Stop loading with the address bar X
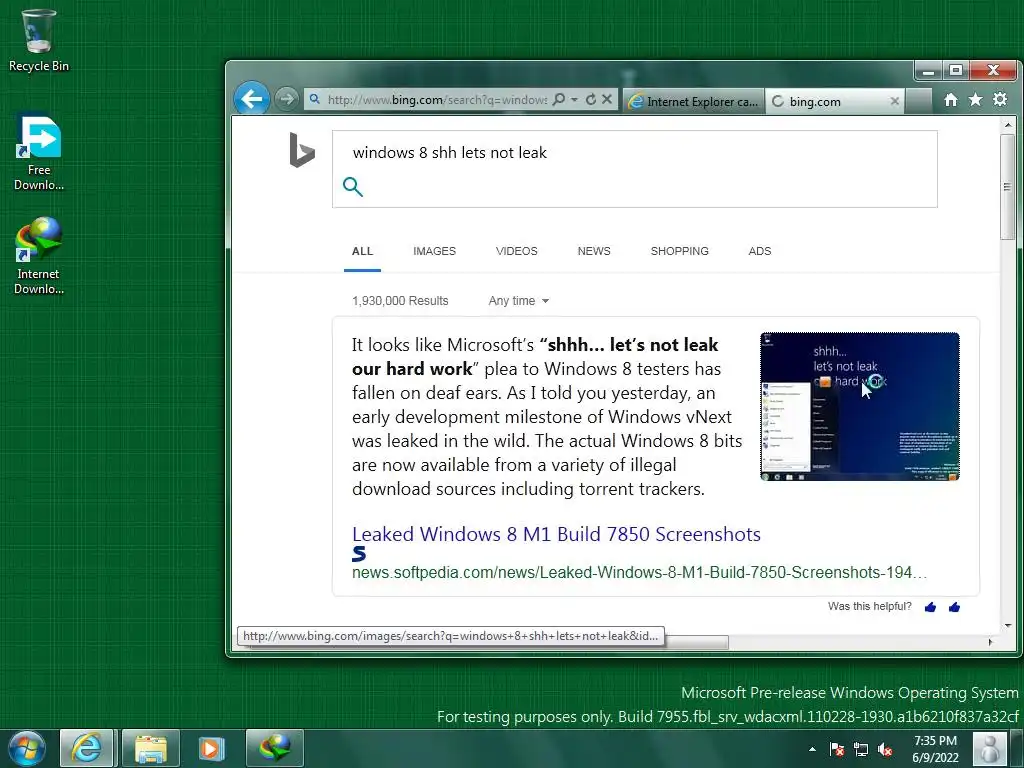 607,99
